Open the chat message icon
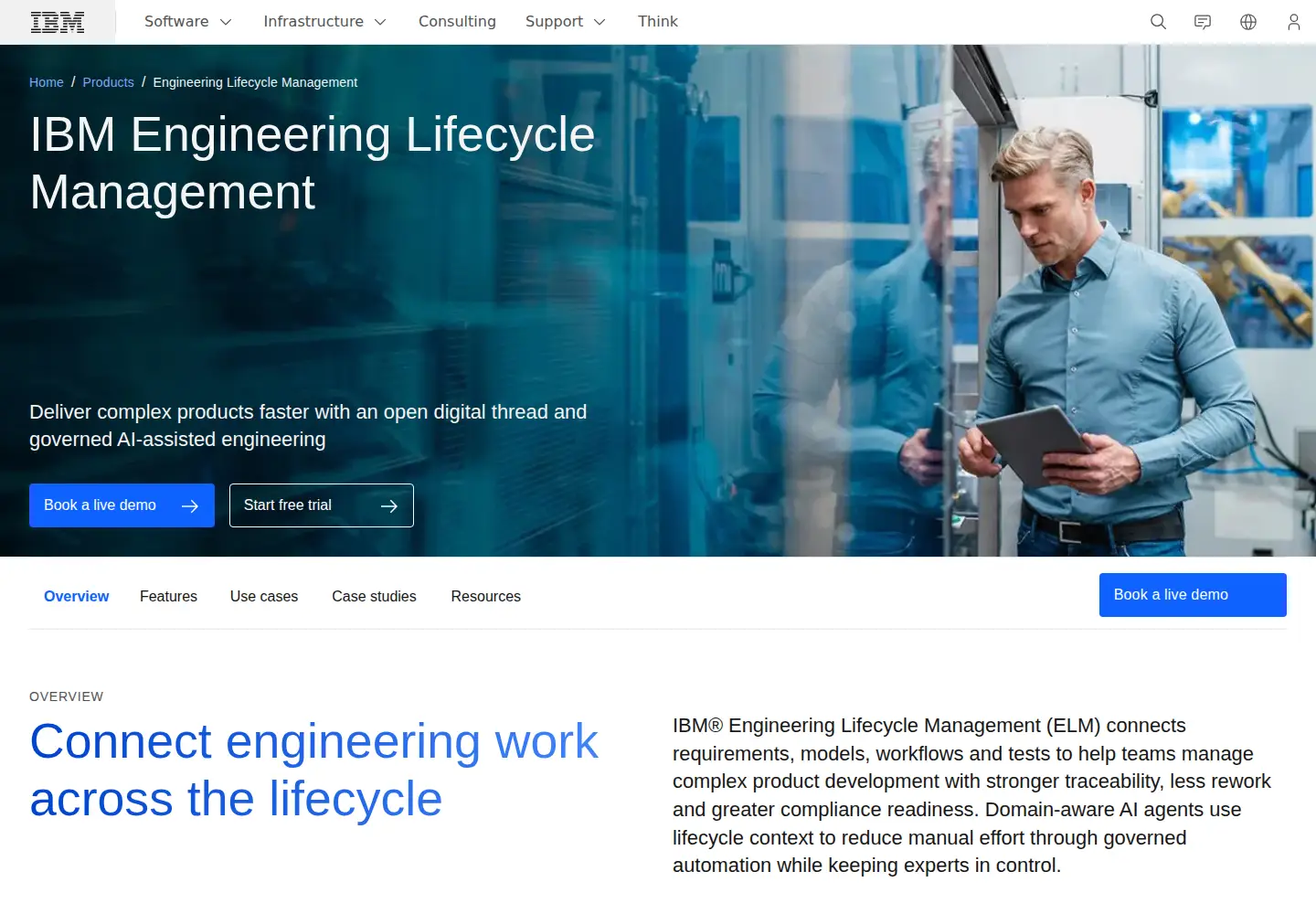This screenshot has width=1316, height=914. pos(1203,22)
